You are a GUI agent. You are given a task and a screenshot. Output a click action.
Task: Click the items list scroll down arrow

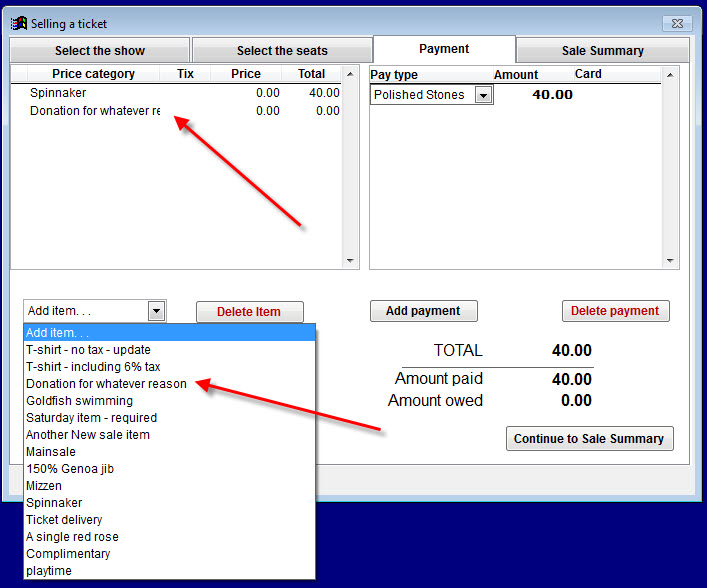point(350,261)
